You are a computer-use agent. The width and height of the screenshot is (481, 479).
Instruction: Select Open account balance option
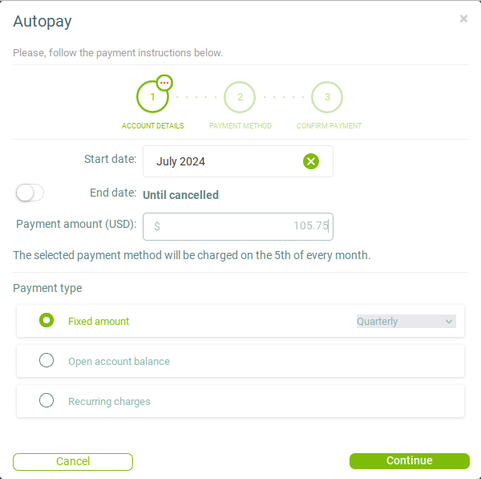(x=46, y=360)
